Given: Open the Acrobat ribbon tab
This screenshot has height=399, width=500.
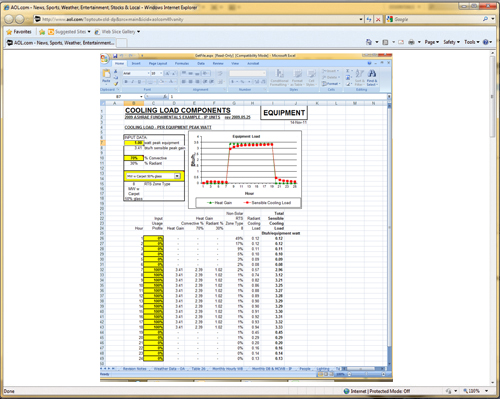Looking at the screenshot, I should tap(253, 63).
